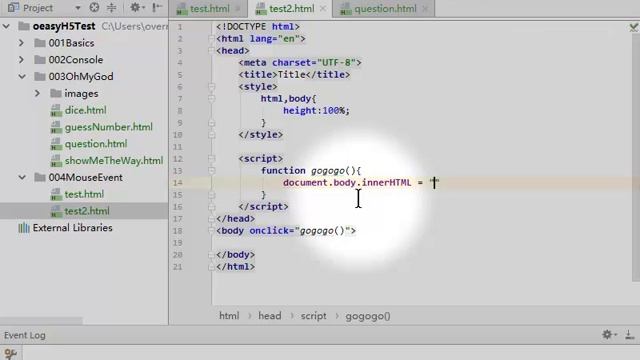640x360 pixels.
Task: Click the height:100% declaration on line 8
Action: 316,111
